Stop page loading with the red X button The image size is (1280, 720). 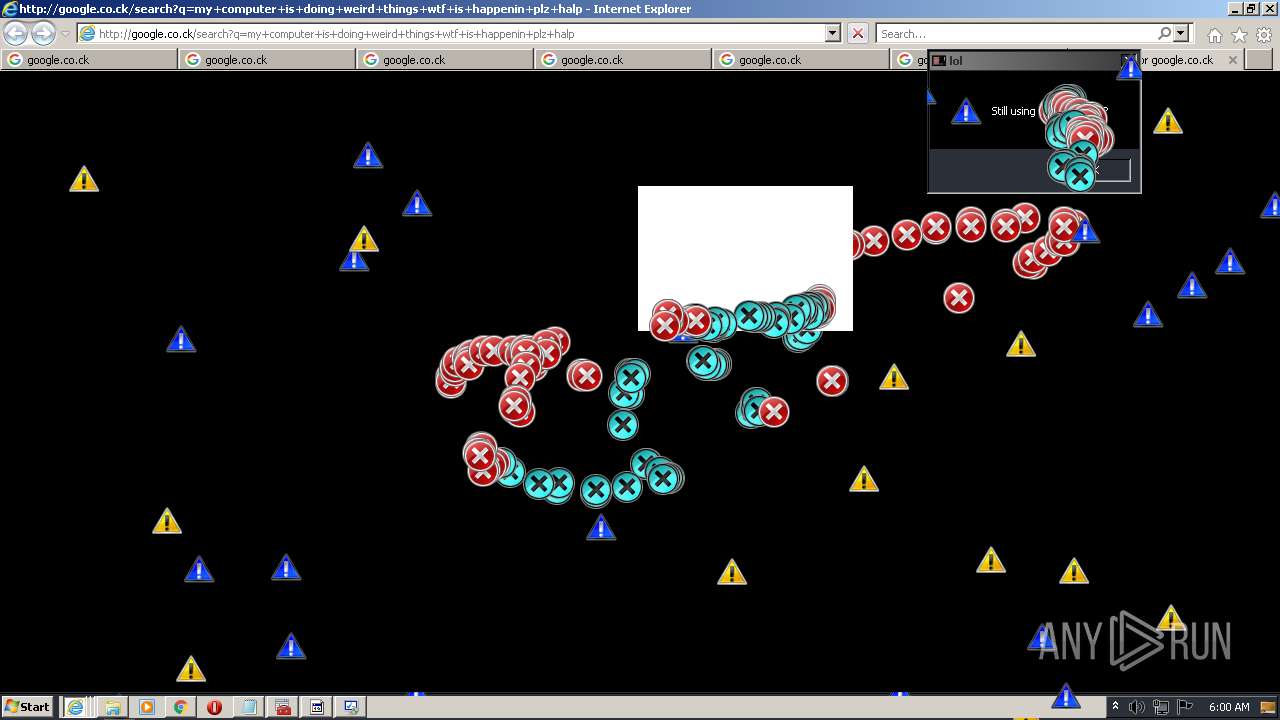(858, 33)
